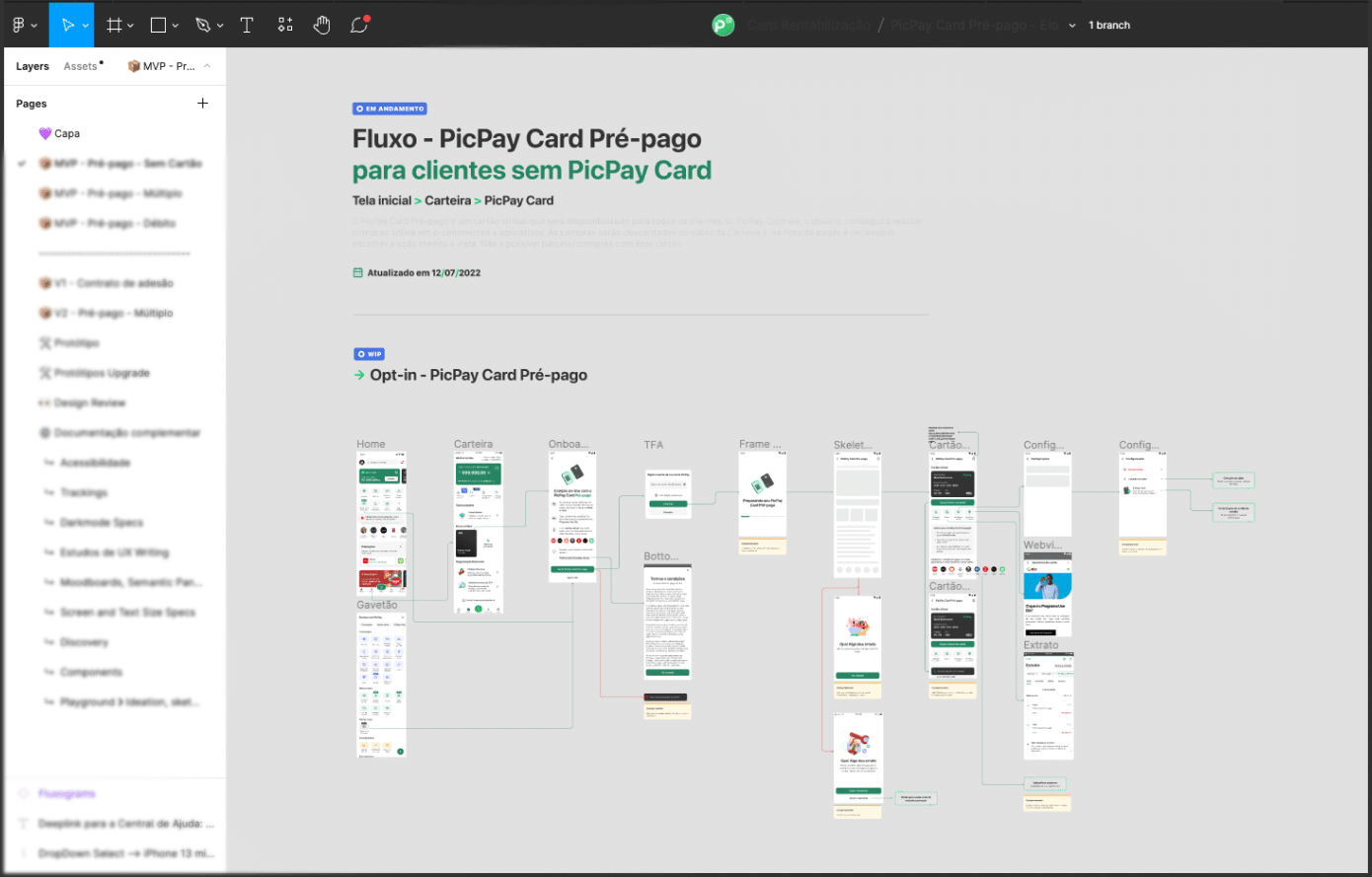Expand Shape tool options arrow

coord(175,26)
